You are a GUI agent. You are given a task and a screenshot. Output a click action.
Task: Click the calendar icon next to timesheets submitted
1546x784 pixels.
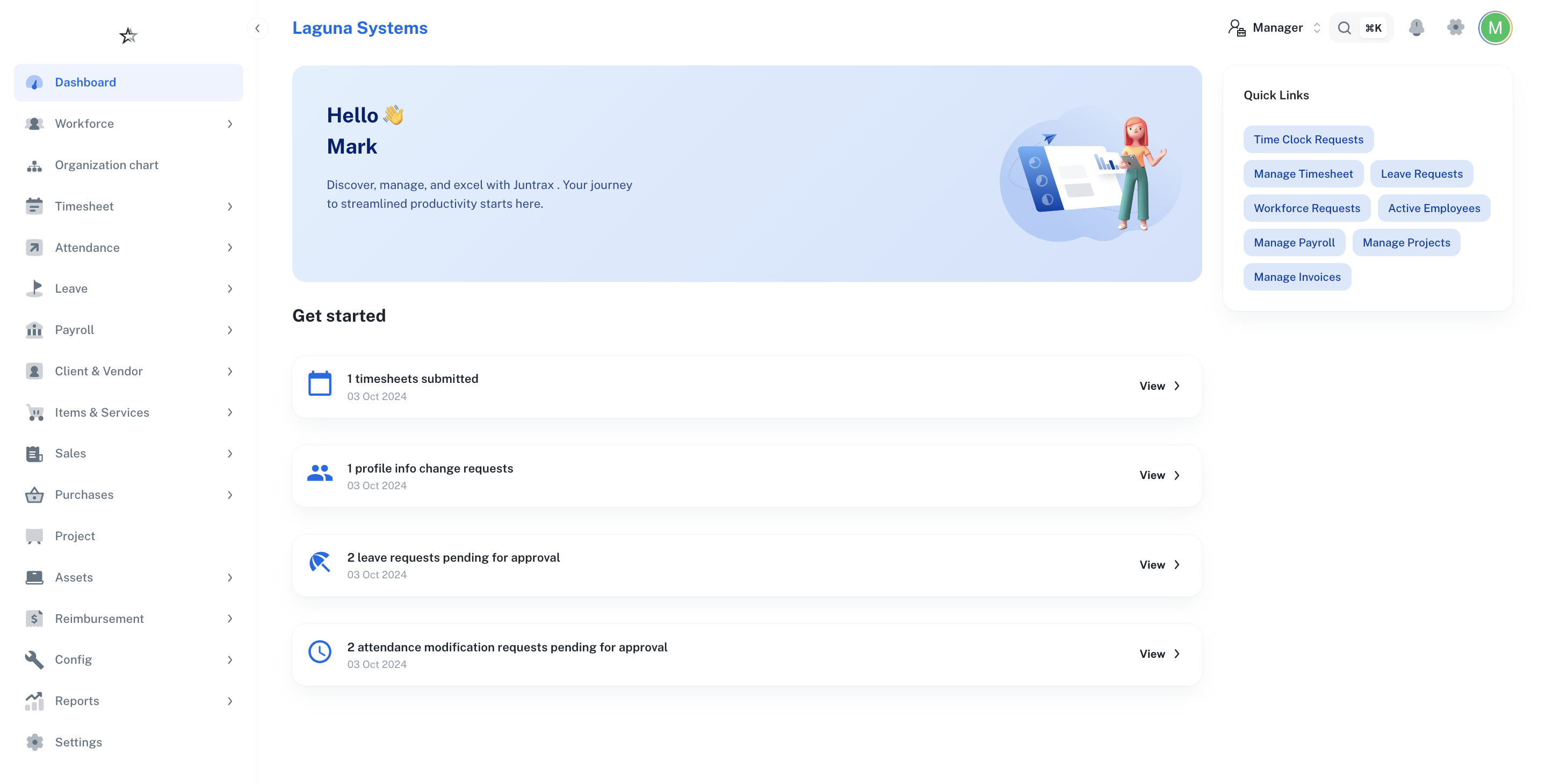pos(320,383)
